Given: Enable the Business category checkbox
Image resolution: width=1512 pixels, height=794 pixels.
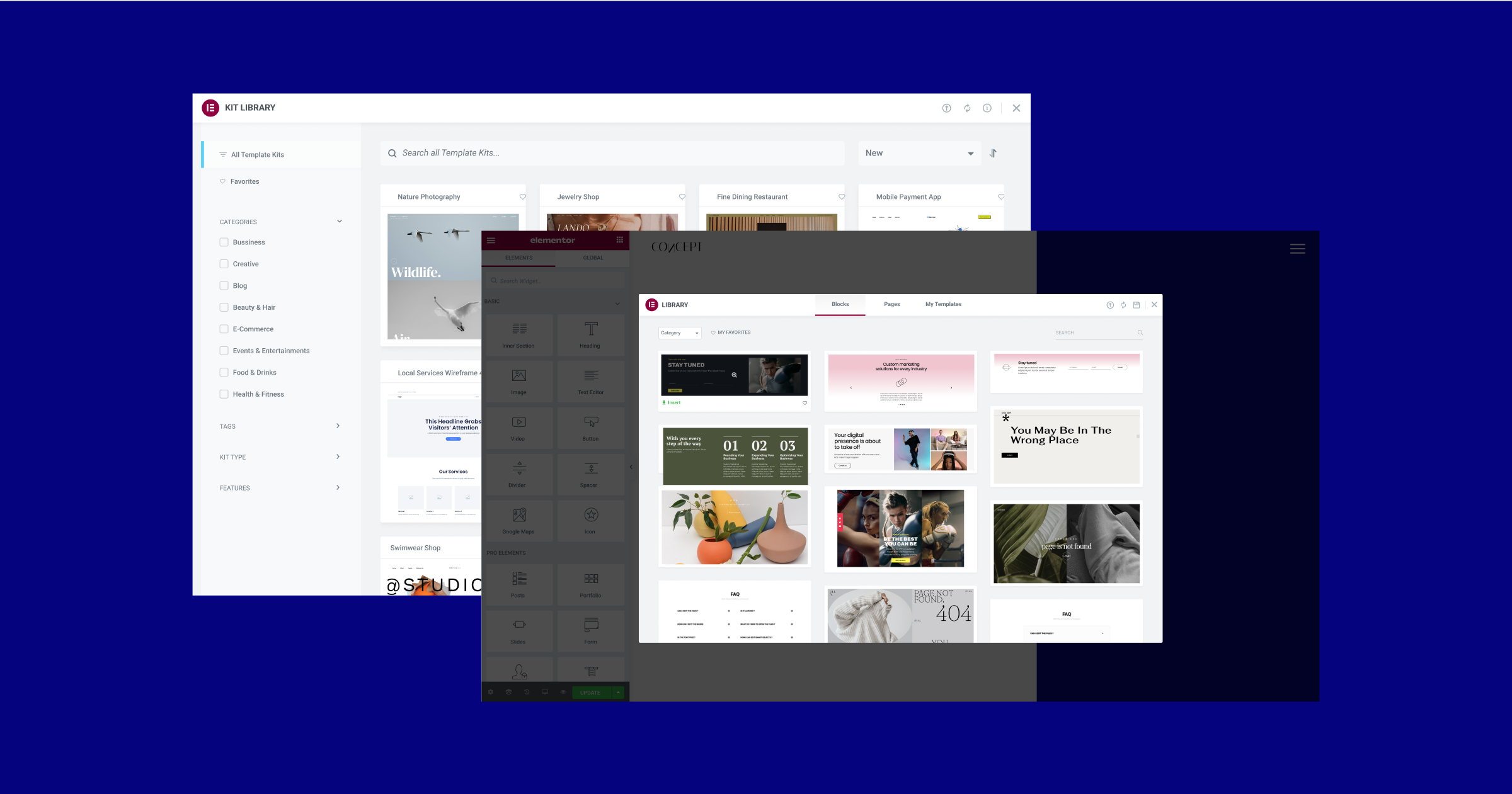Looking at the screenshot, I should tap(224, 242).
